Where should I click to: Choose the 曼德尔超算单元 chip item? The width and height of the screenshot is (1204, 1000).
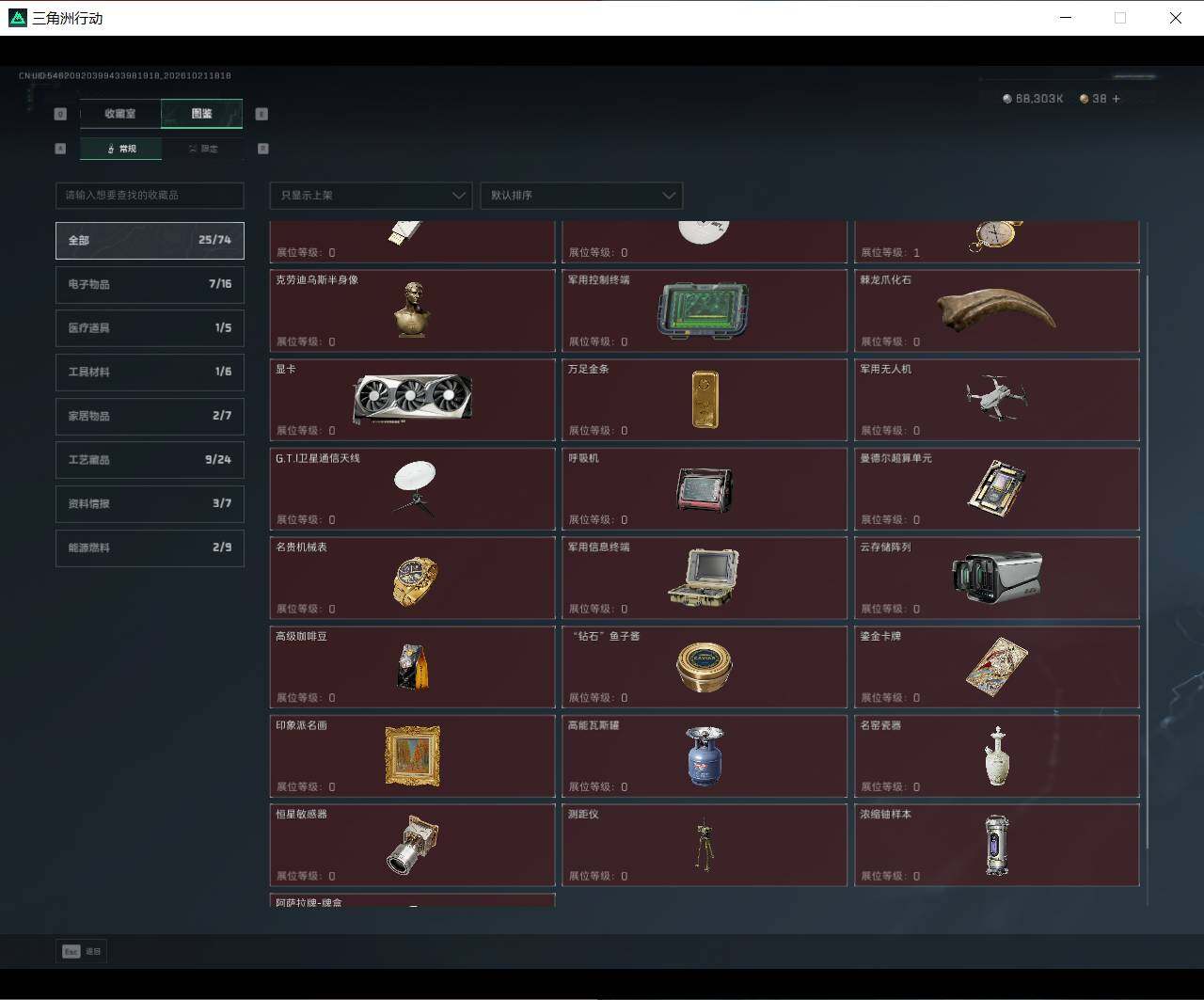[997, 489]
